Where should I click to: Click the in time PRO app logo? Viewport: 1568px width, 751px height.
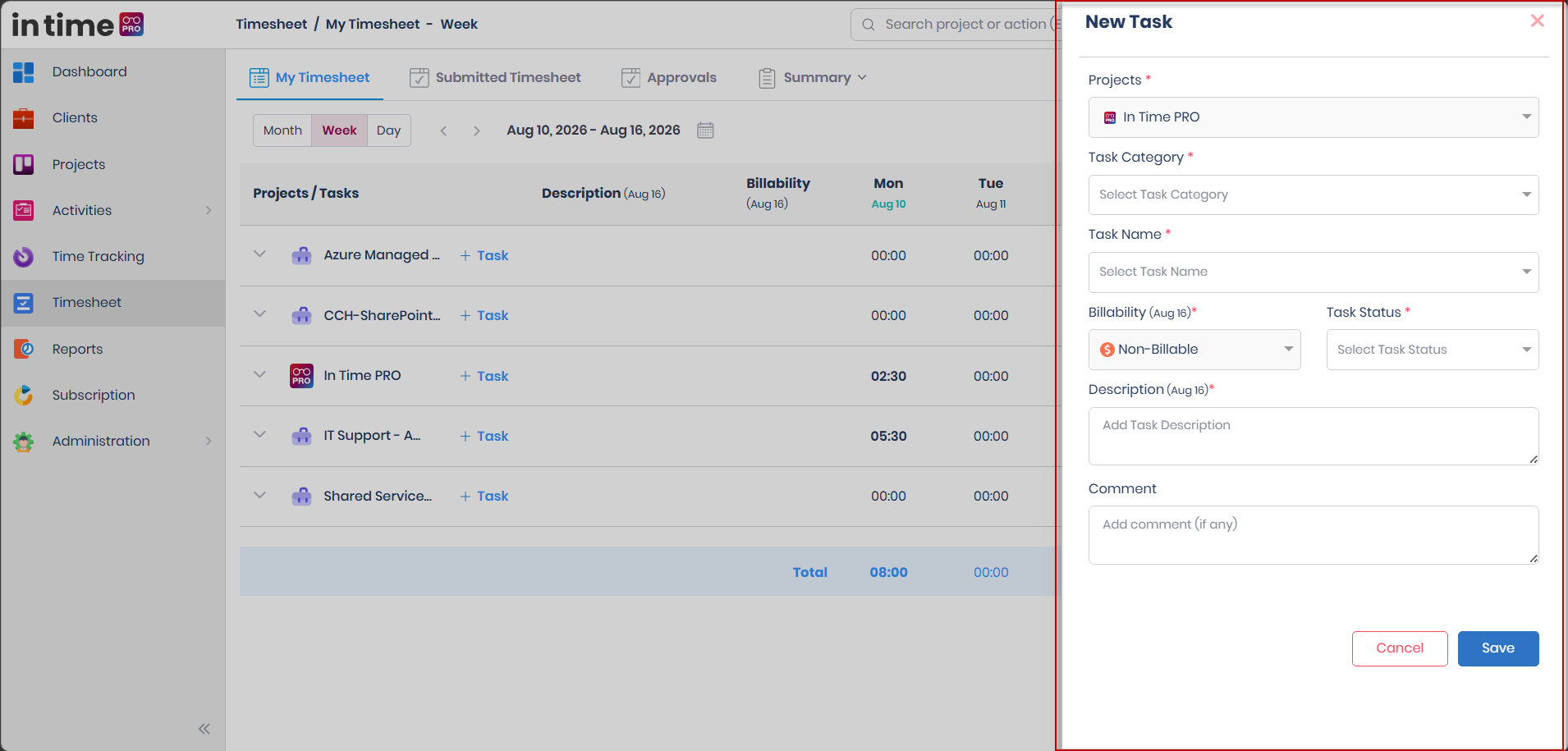click(x=77, y=25)
